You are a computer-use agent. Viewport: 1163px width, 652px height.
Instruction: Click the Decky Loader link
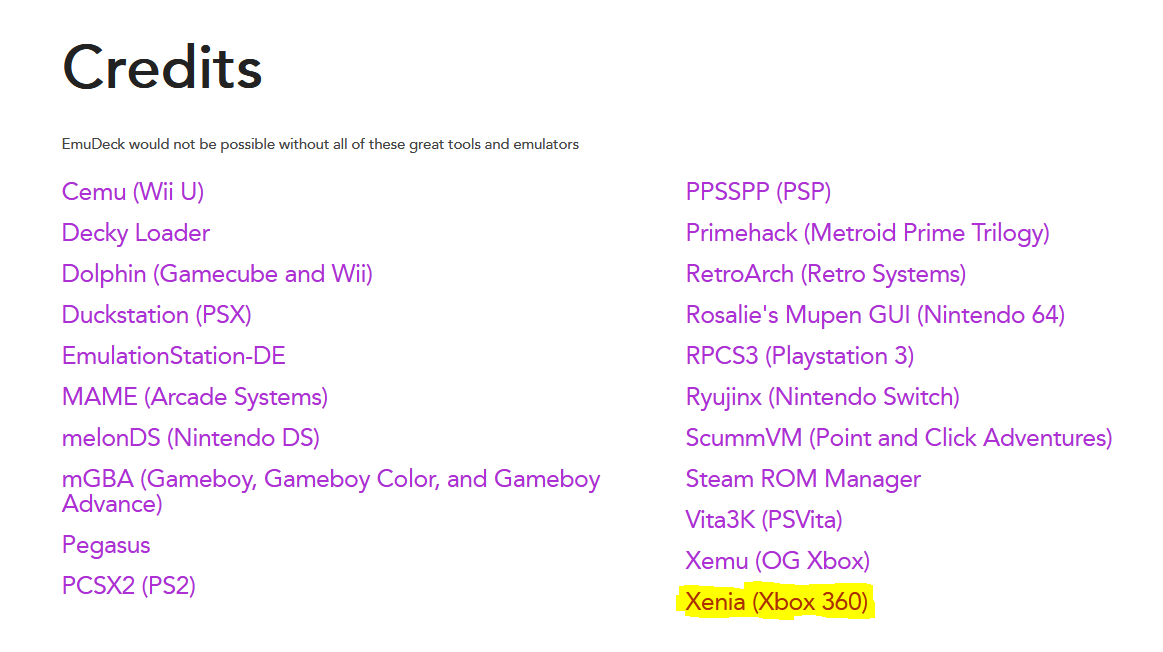136,233
